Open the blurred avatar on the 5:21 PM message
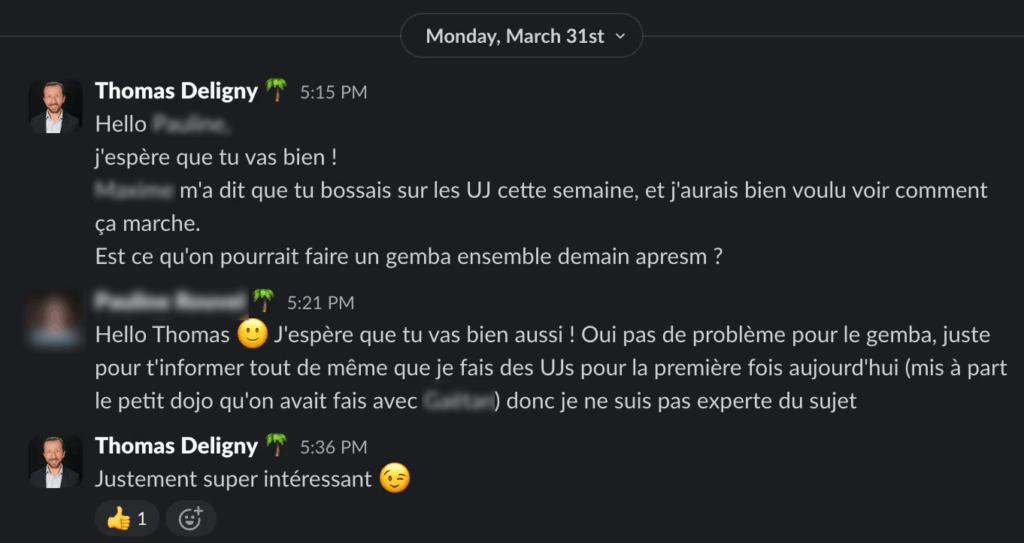 (54, 318)
